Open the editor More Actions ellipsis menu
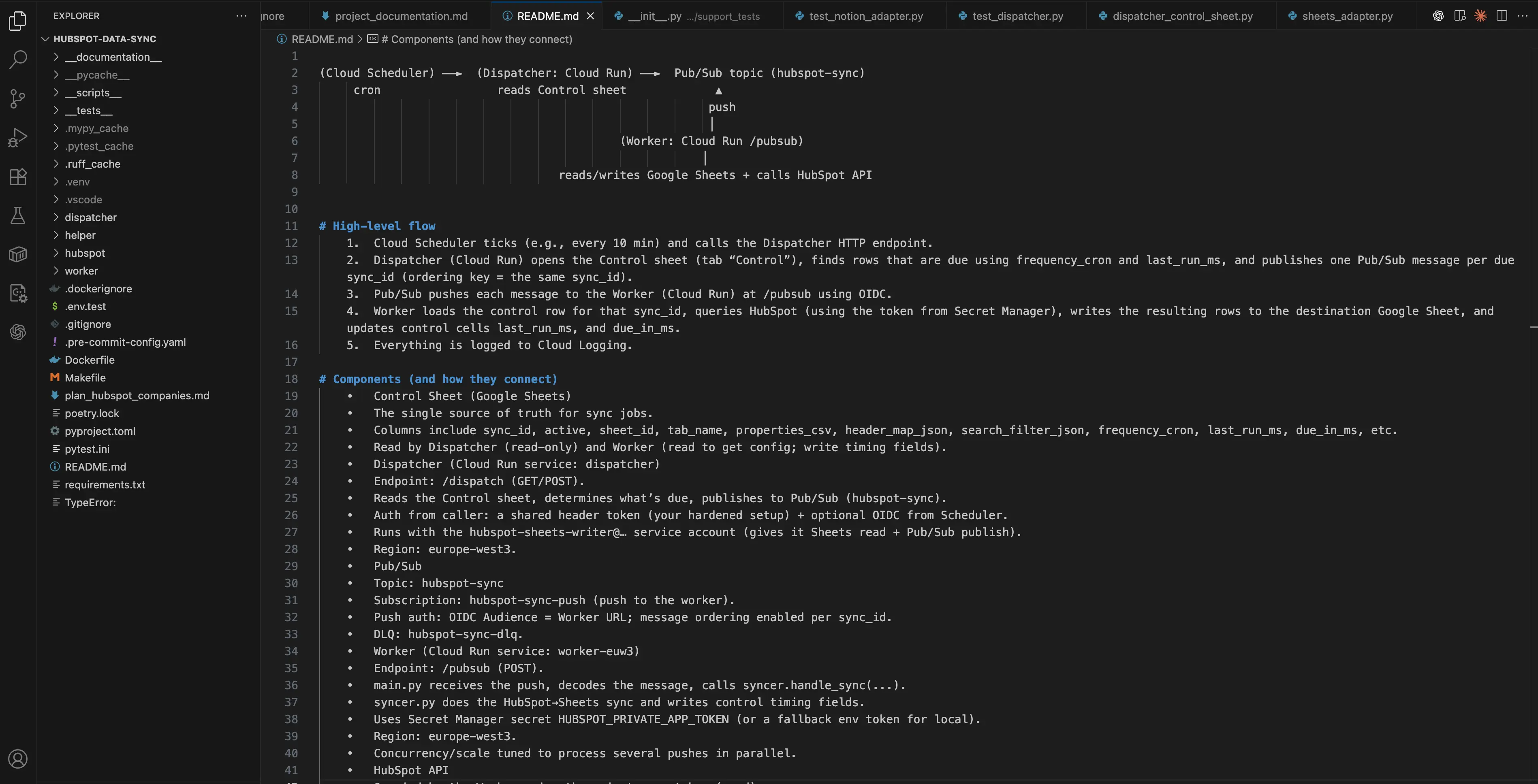The image size is (1538, 784). point(1524,16)
